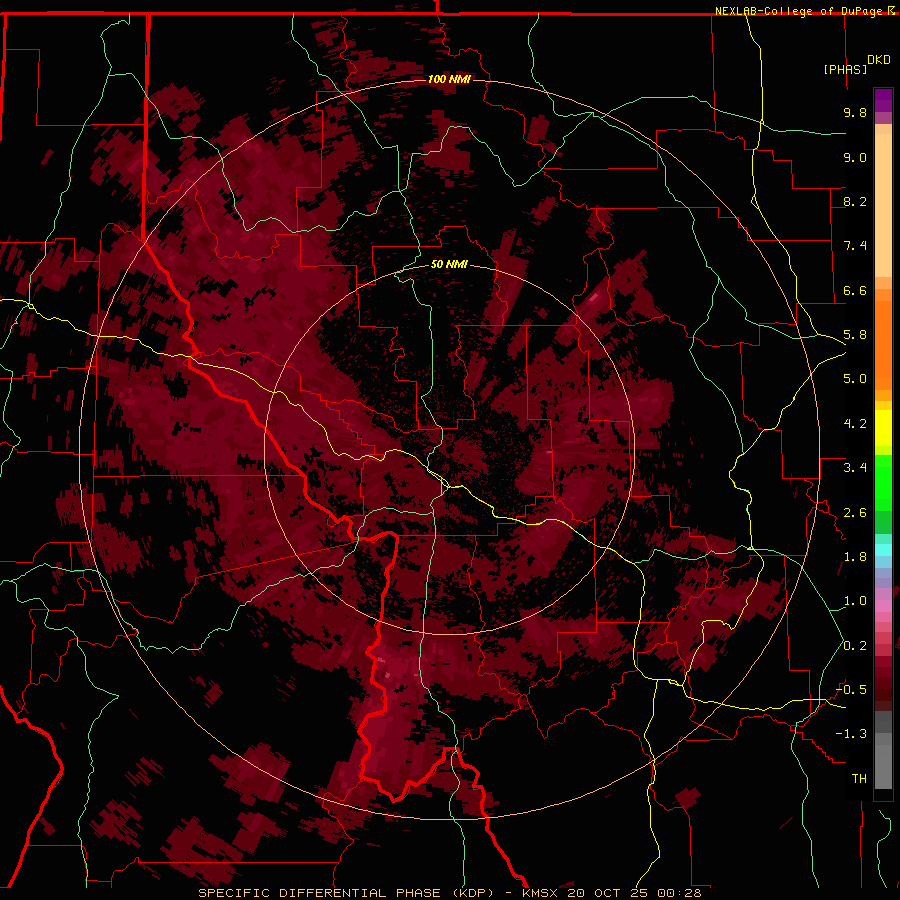Click the '-0.5' scale value label
This screenshot has width=900, height=900.
coord(851,690)
